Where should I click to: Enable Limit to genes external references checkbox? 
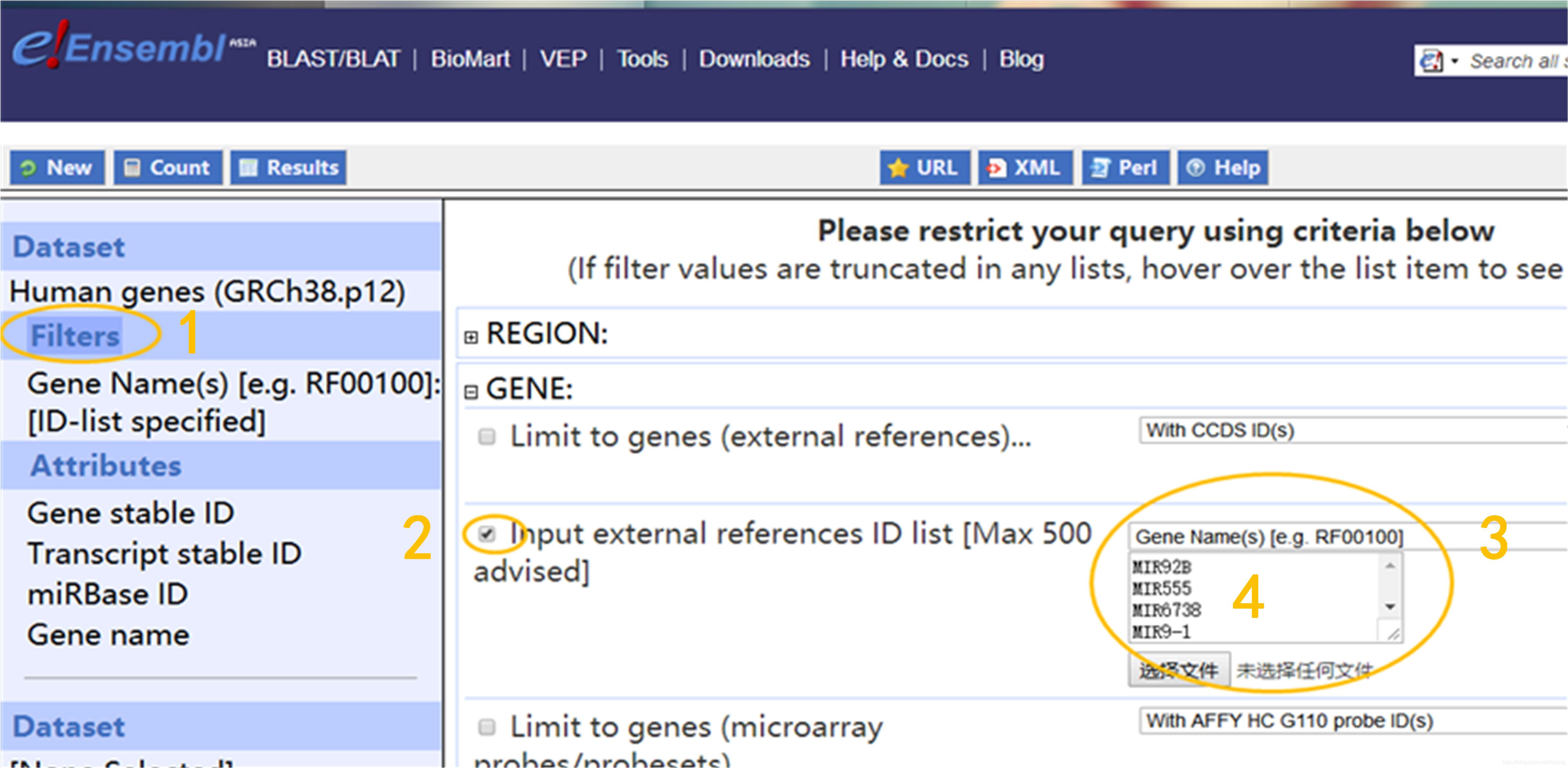(486, 436)
